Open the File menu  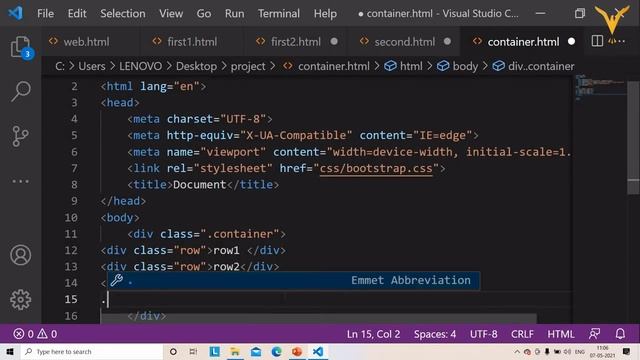[x=45, y=13]
